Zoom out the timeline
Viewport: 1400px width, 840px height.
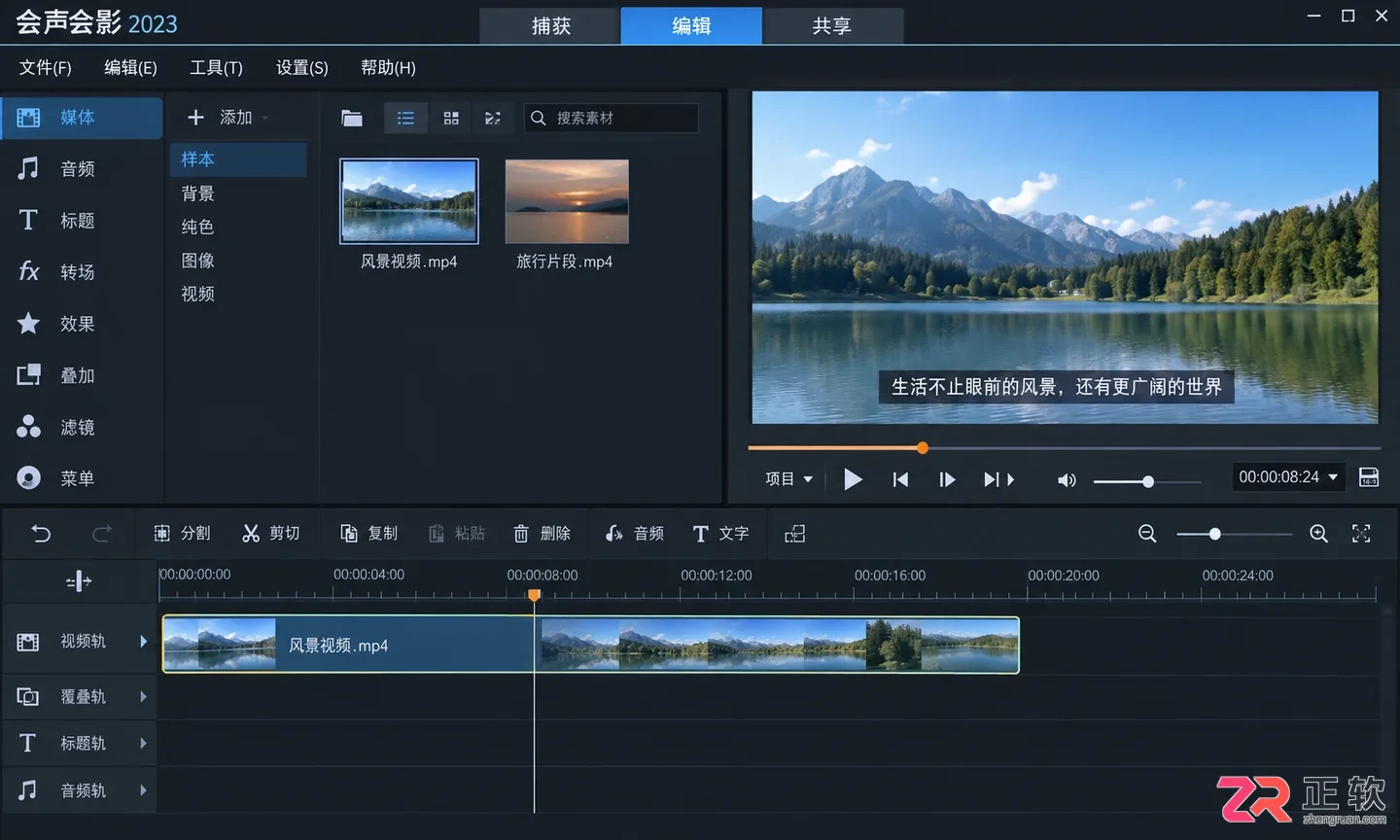[1147, 534]
